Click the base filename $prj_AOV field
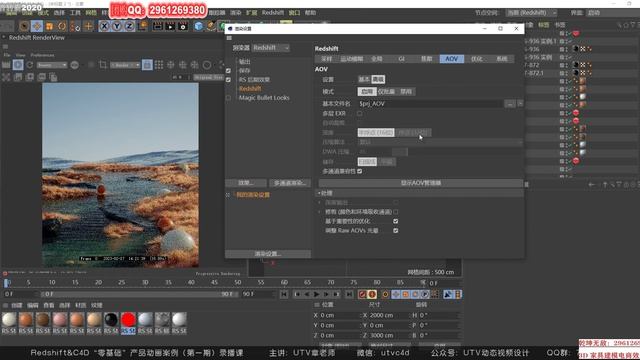The height and width of the screenshot is (360, 640). coord(430,104)
